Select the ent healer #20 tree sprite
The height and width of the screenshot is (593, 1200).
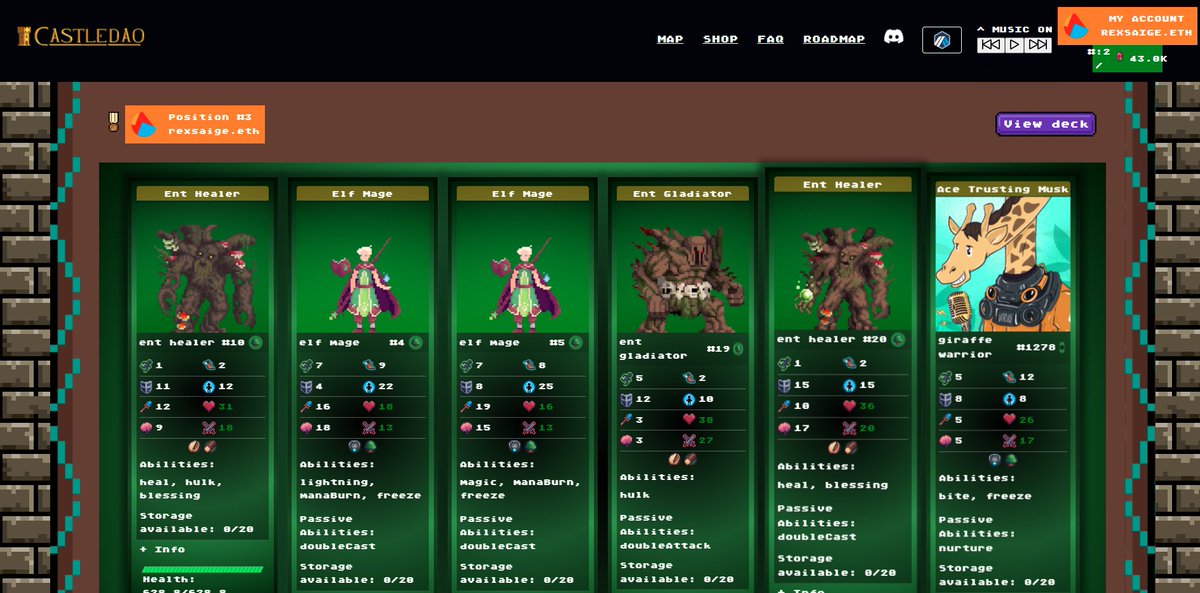click(842, 276)
